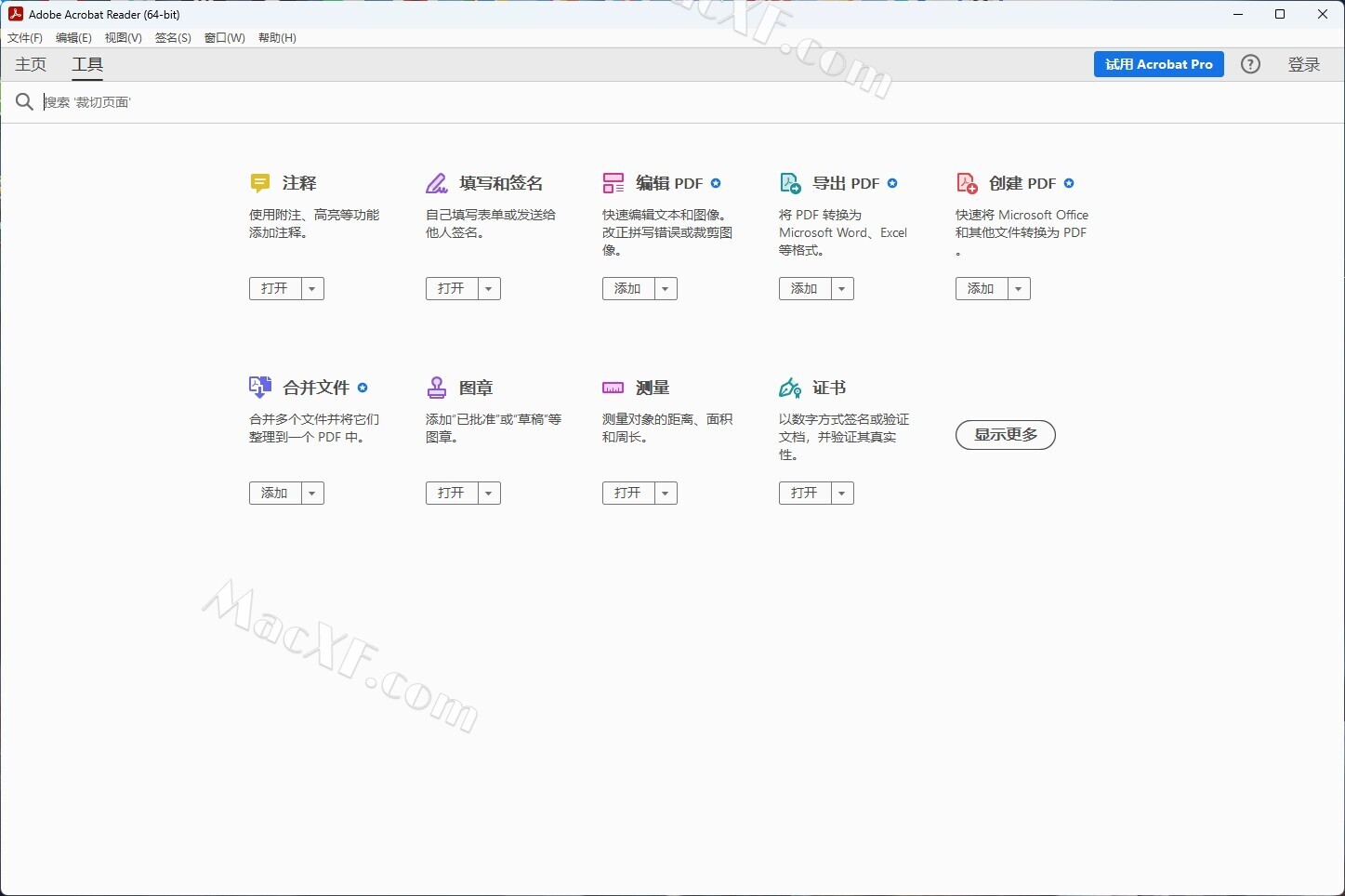1345x896 pixels.
Task: Click the 测量 ruler icon
Action: coord(613,388)
